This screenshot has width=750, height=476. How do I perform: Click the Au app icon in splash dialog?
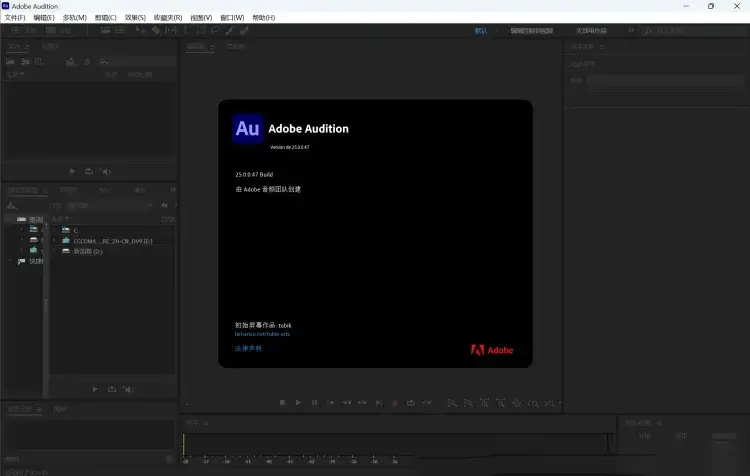pos(247,128)
